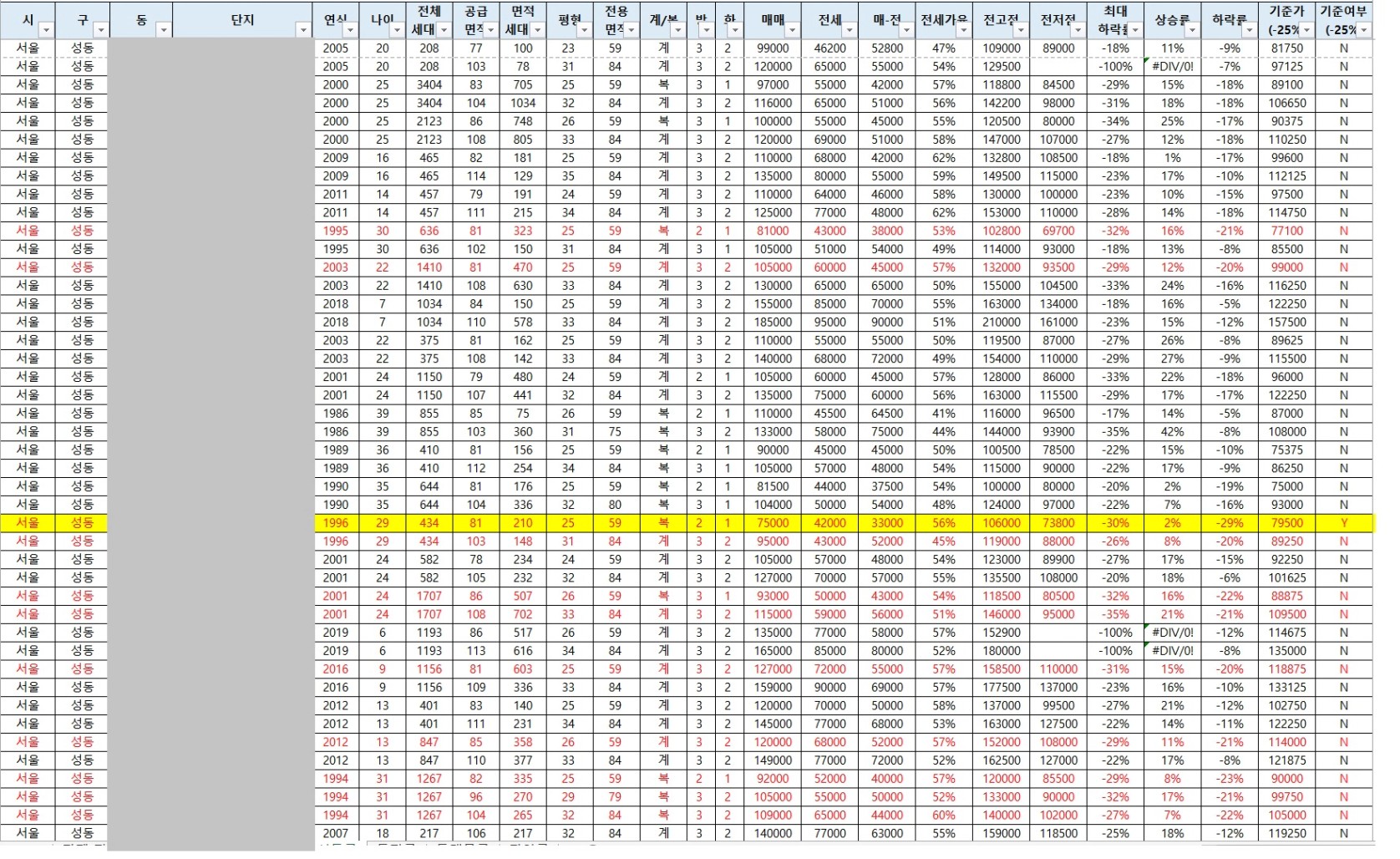Open the 계/복 column filter dropdown
Image resolution: width=1400 pixels, height=859 pixels.
click(677, 30)
